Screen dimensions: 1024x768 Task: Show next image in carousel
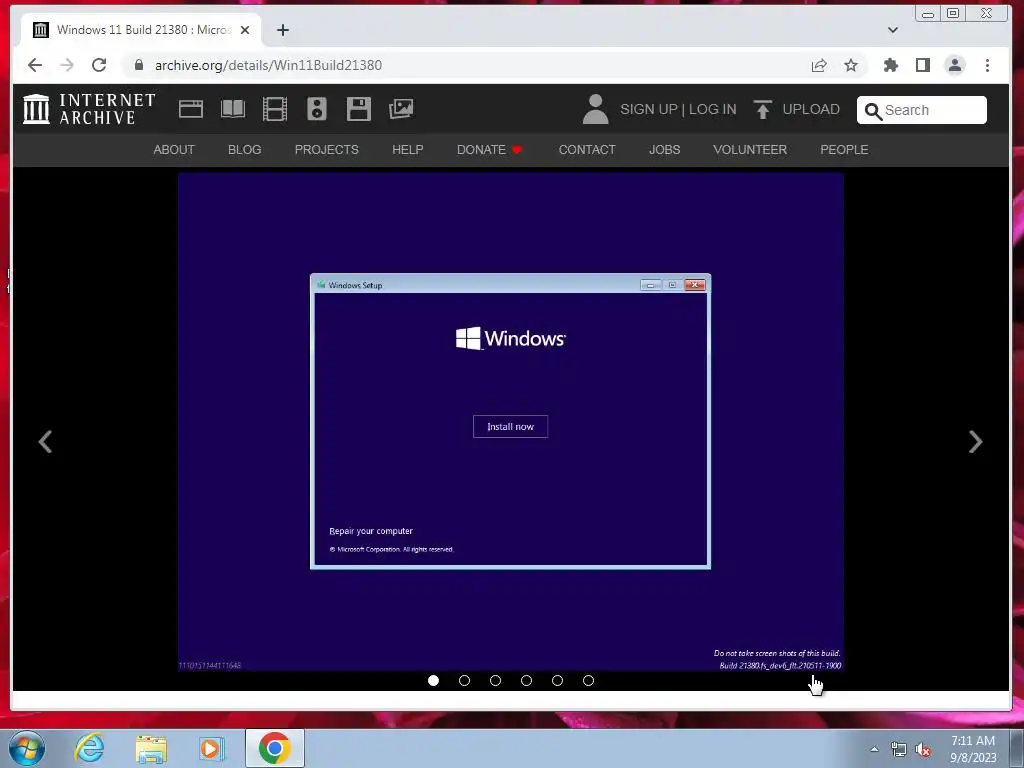click(975, 441)
